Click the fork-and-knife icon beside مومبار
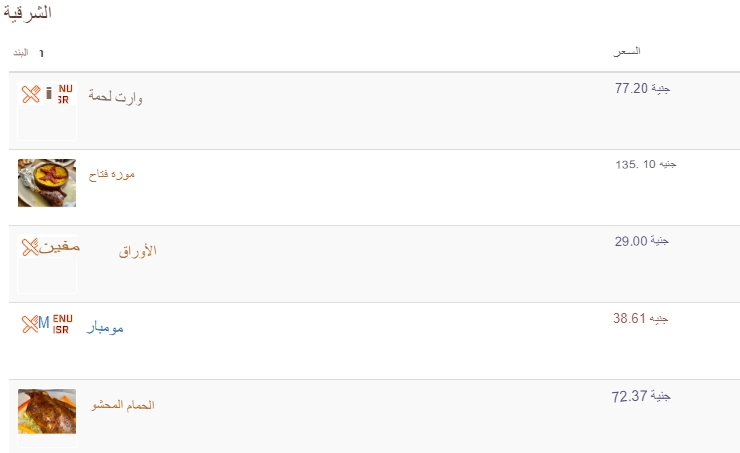Screen dimensions: 740x453 click(x=30, y=324)
